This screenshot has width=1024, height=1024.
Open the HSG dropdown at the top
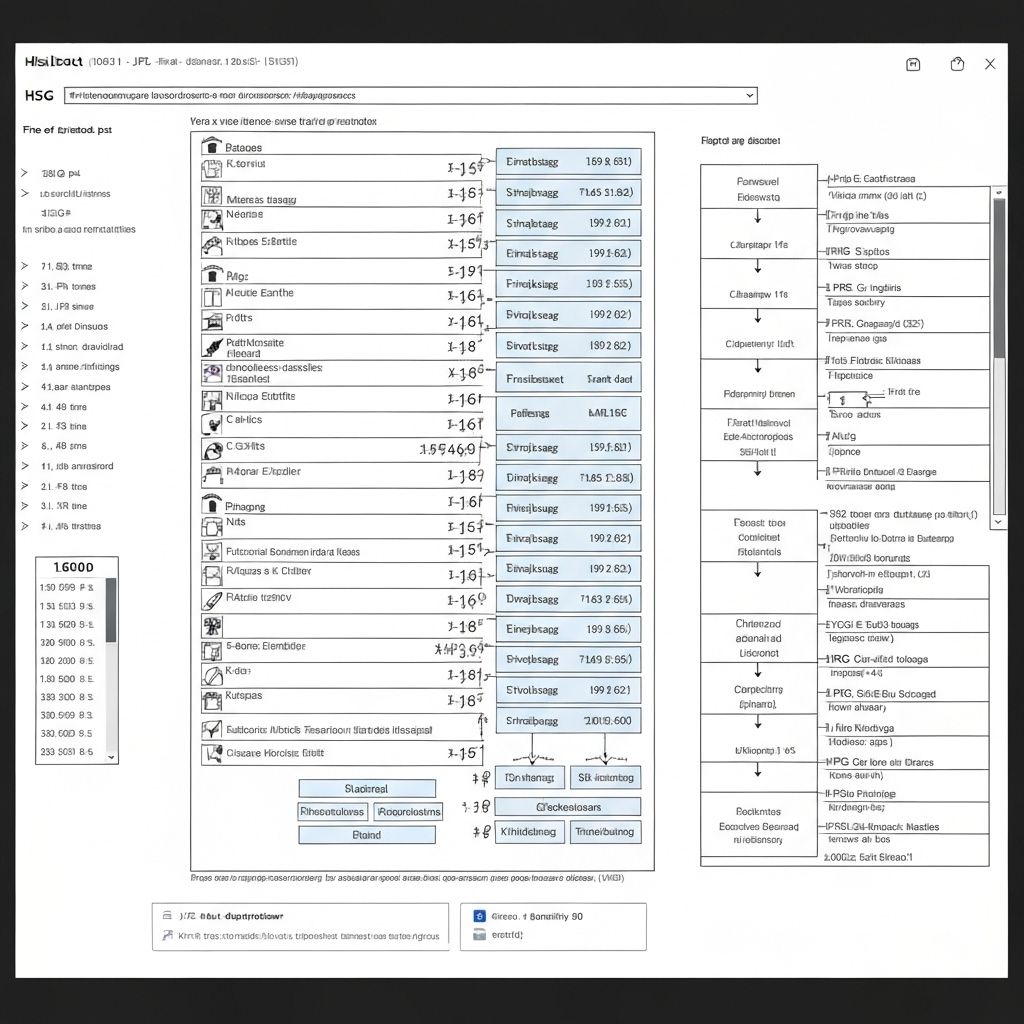tap(750, 95)
